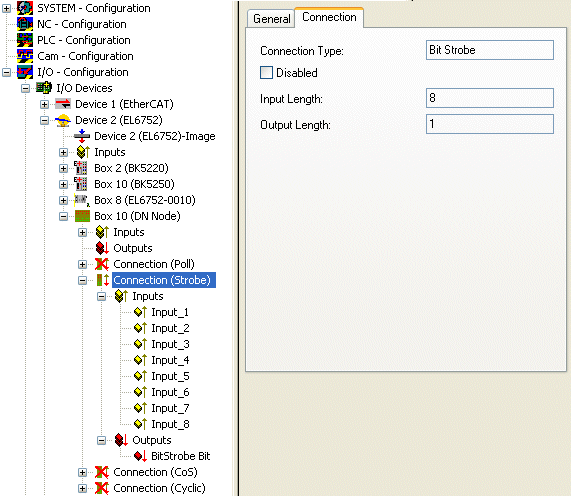Click the Connection (Strobe) icon
The height and width of the screenshot is (496, 571).
pyautogui.click(x=103, y=280)
